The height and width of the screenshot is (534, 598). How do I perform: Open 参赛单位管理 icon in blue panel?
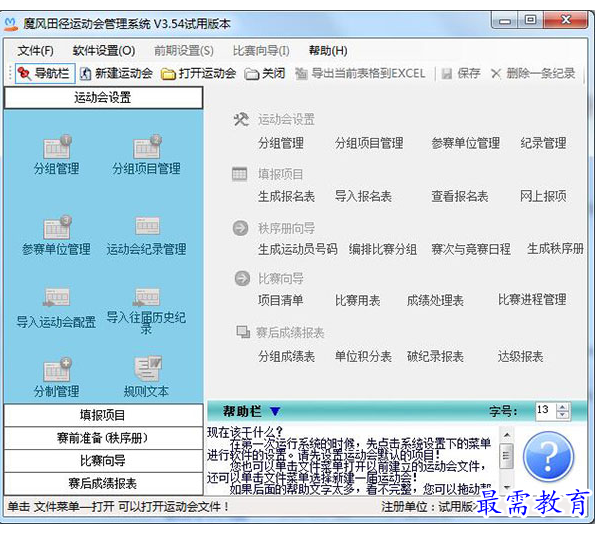click(57, 227)
